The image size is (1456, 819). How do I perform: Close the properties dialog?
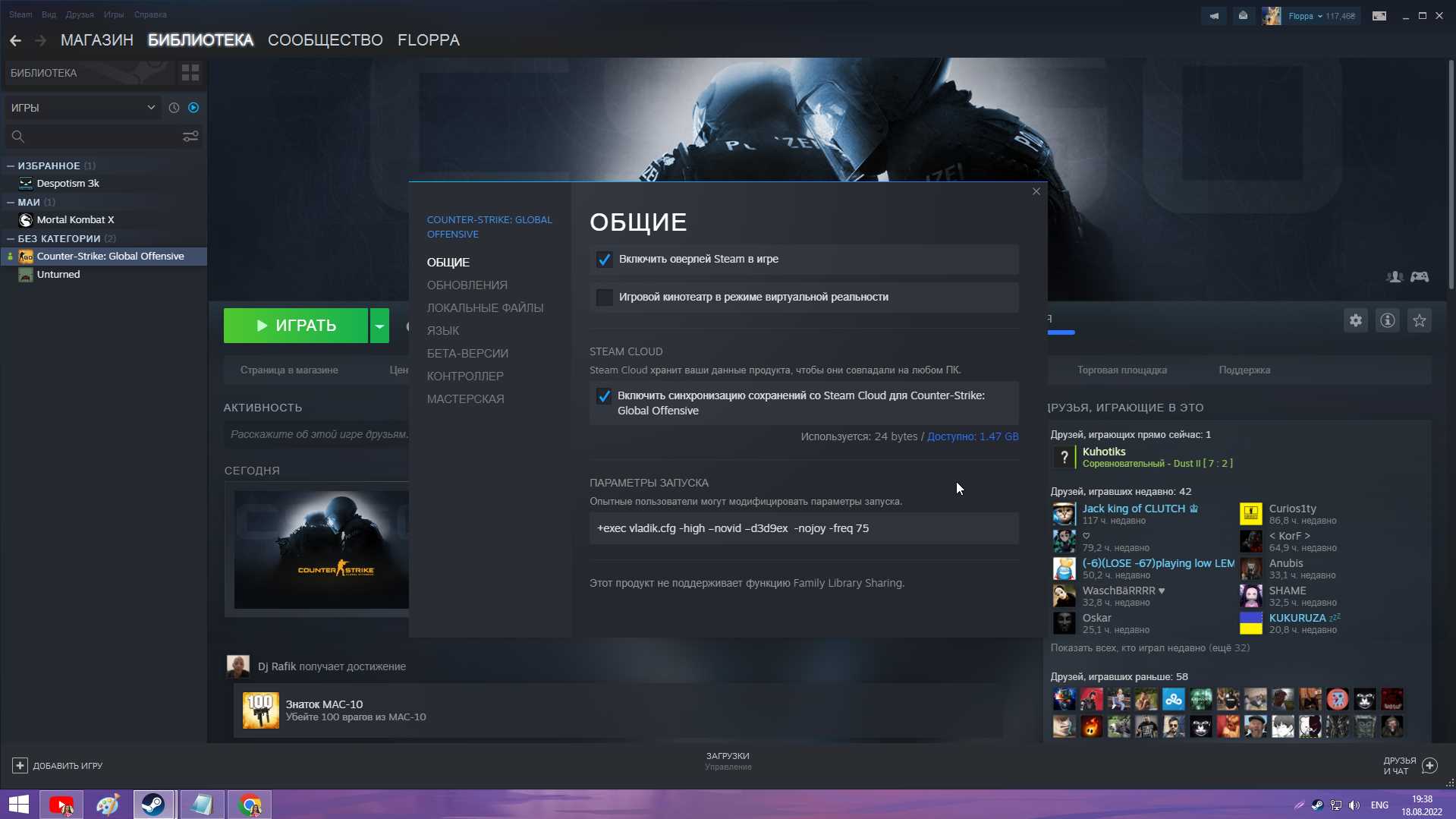pyautogui.click(x=1036, y=191)
